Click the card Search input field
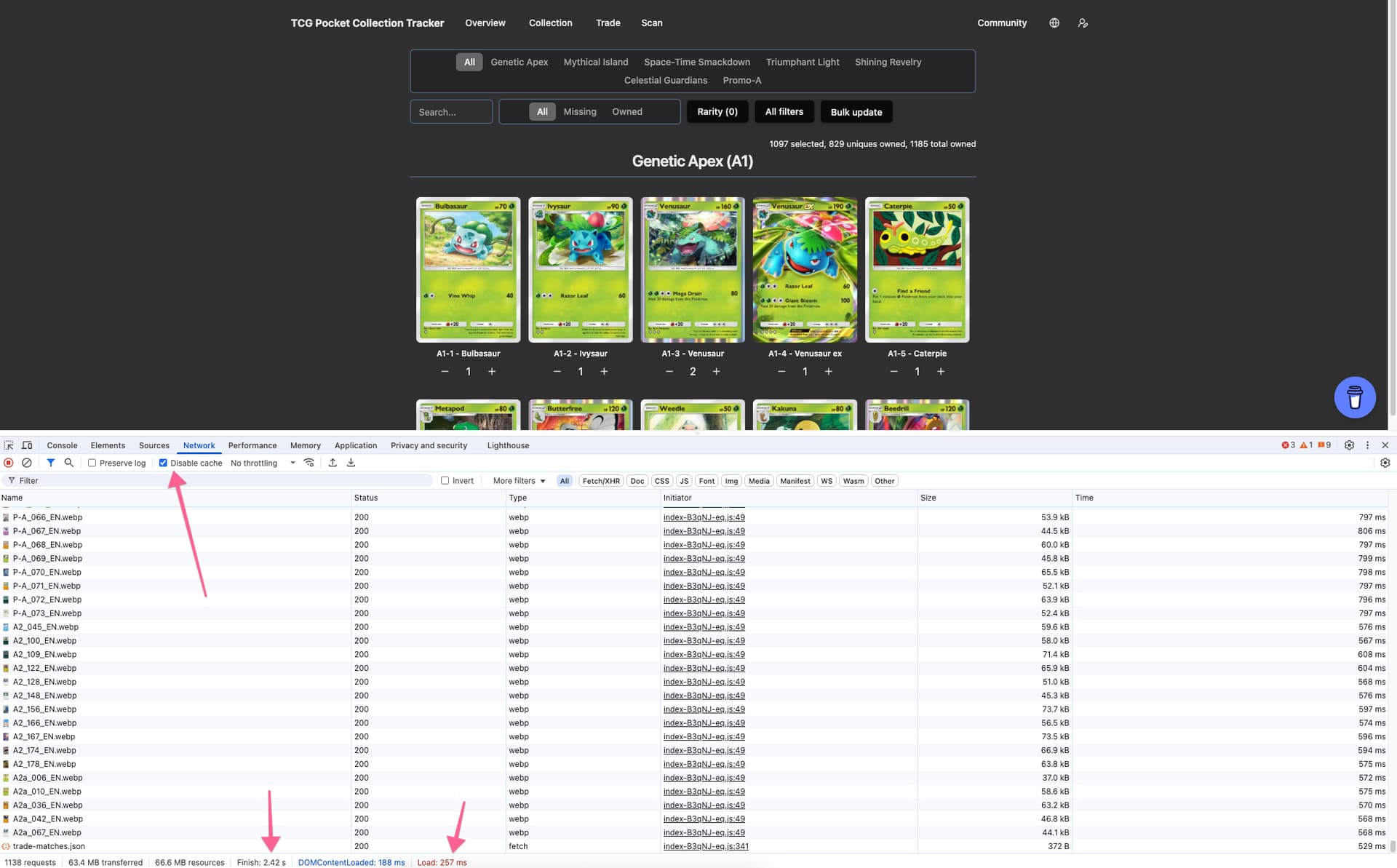1397x868 pixels. (451, 112)
